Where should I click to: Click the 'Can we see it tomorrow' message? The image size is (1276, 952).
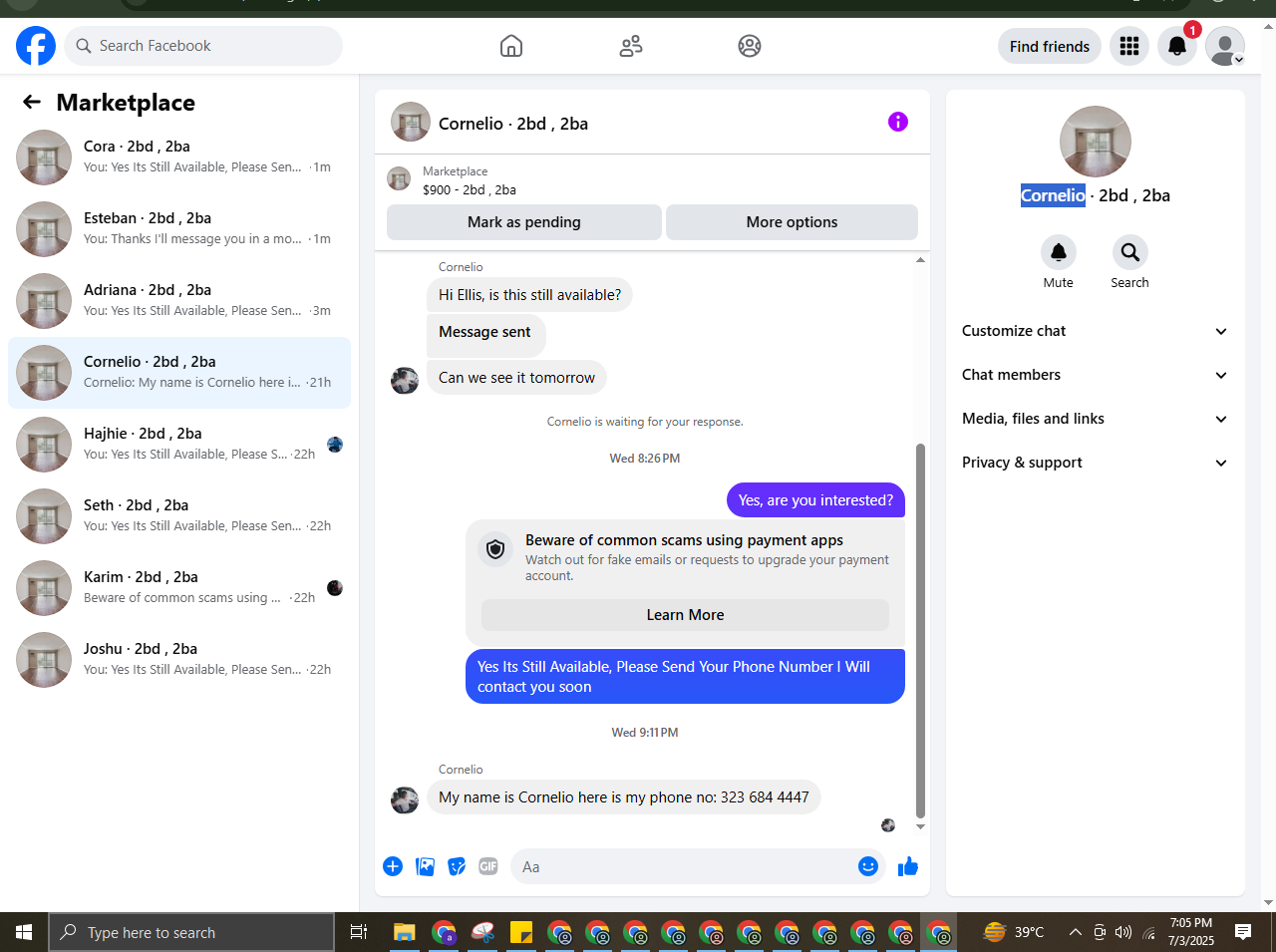pos(516,378)
